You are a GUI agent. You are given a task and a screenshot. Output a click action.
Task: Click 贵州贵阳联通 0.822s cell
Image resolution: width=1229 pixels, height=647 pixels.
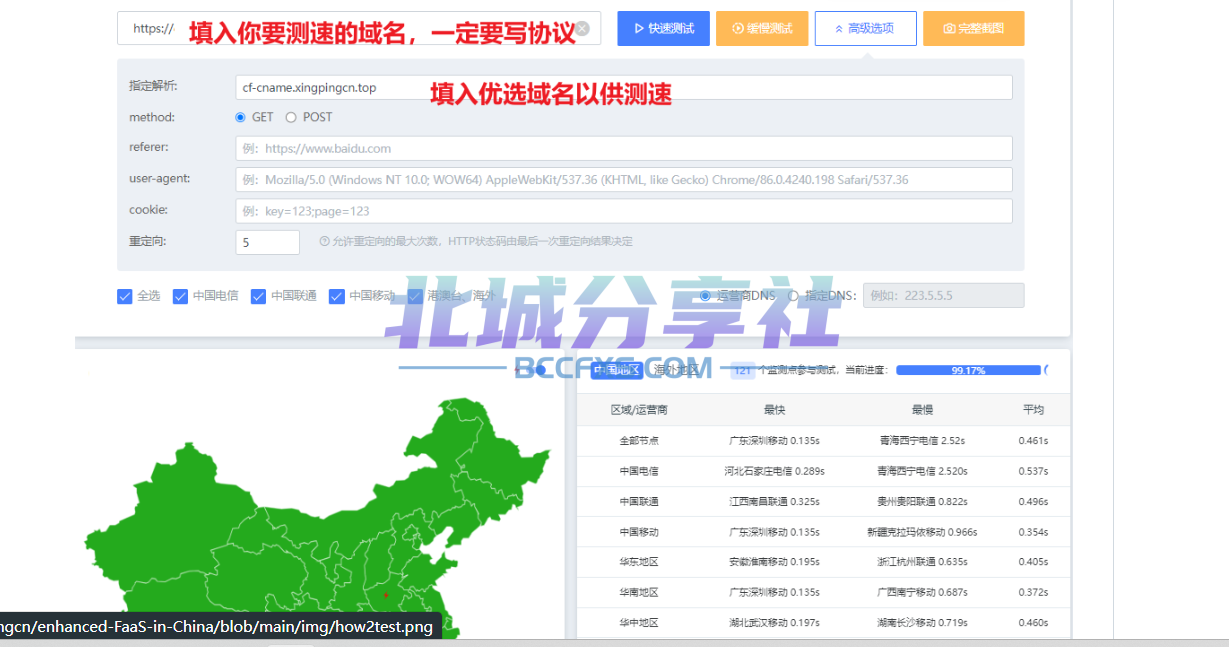922,501
